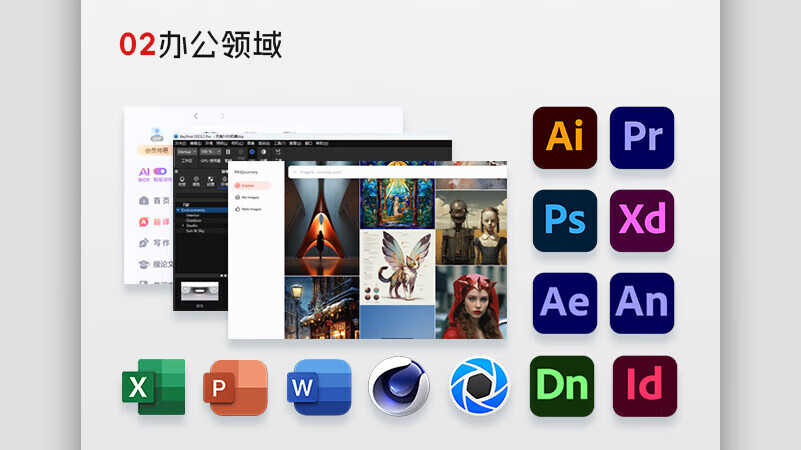This screenshot has height=450, width=801.
Task: Click the user avatar icon in back window
Action: (156, 135)
